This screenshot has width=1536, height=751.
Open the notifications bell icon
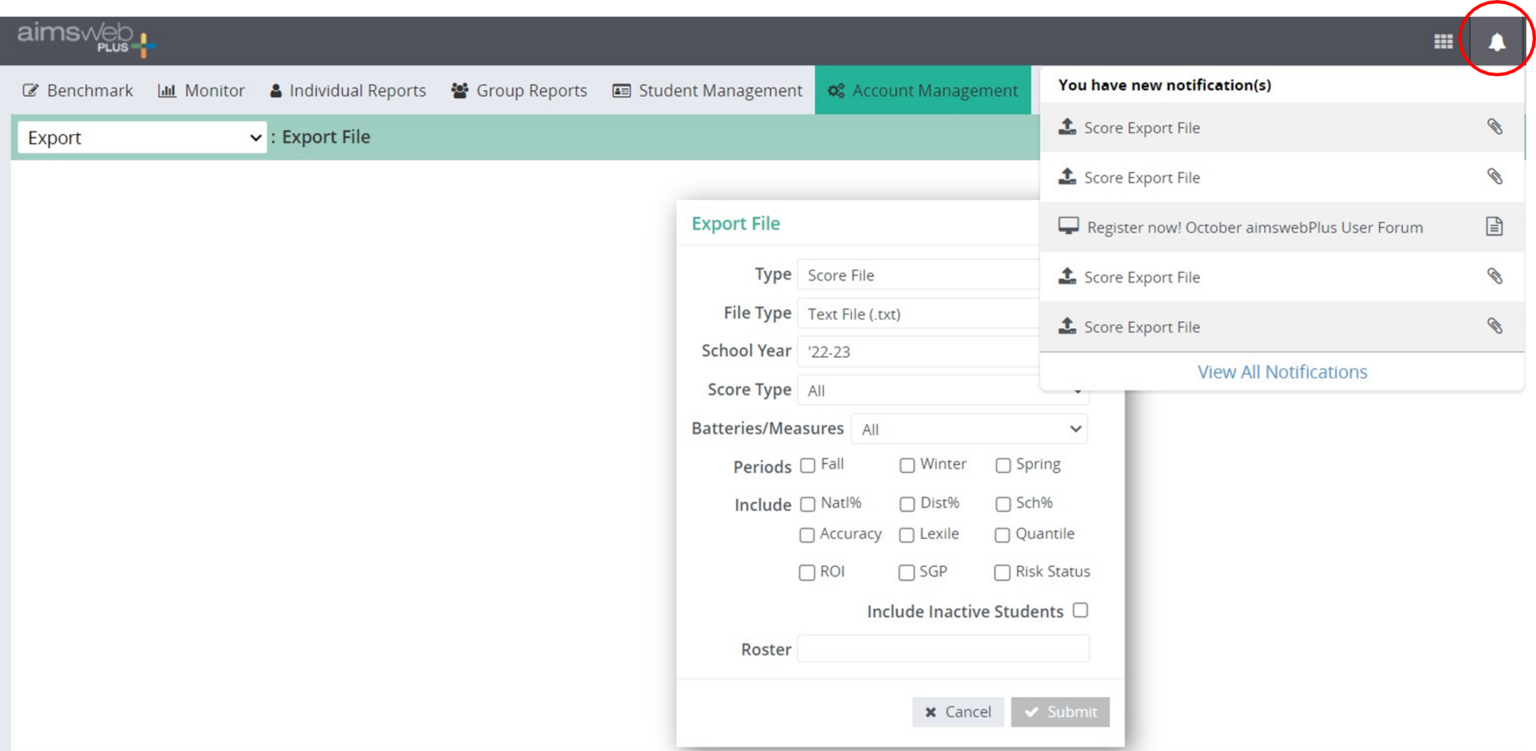(1496, 42)
